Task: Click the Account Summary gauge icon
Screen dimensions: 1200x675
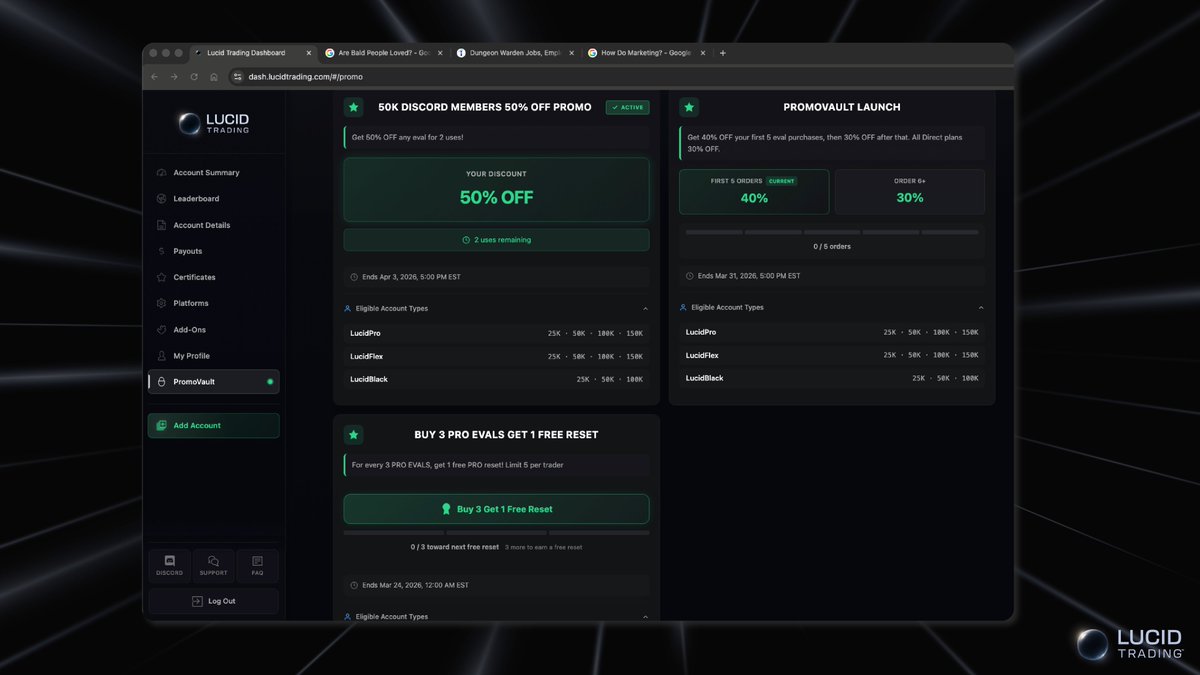Action: [x=161, y=173]
